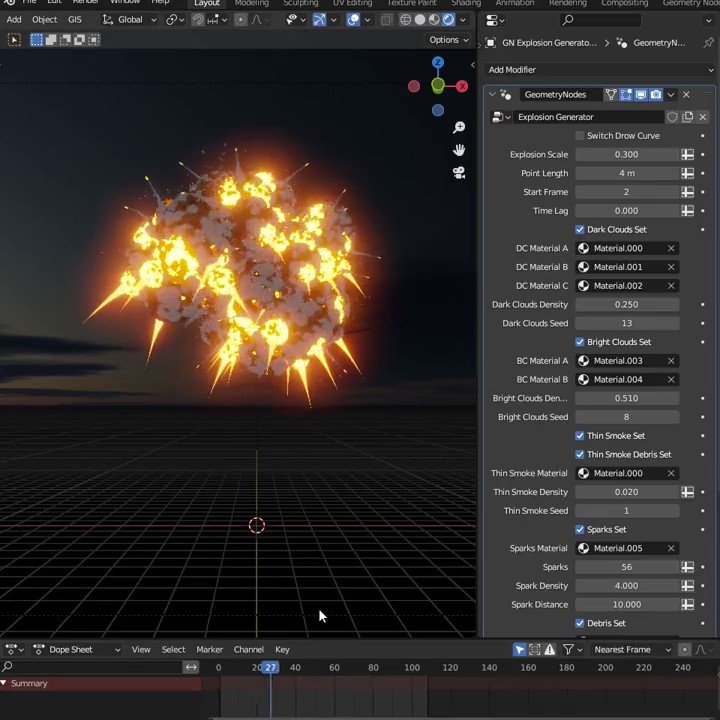This screenshot has width=720, height=720.
Task: Uncheck Debris Set checkbox
Action: [579, 623]
